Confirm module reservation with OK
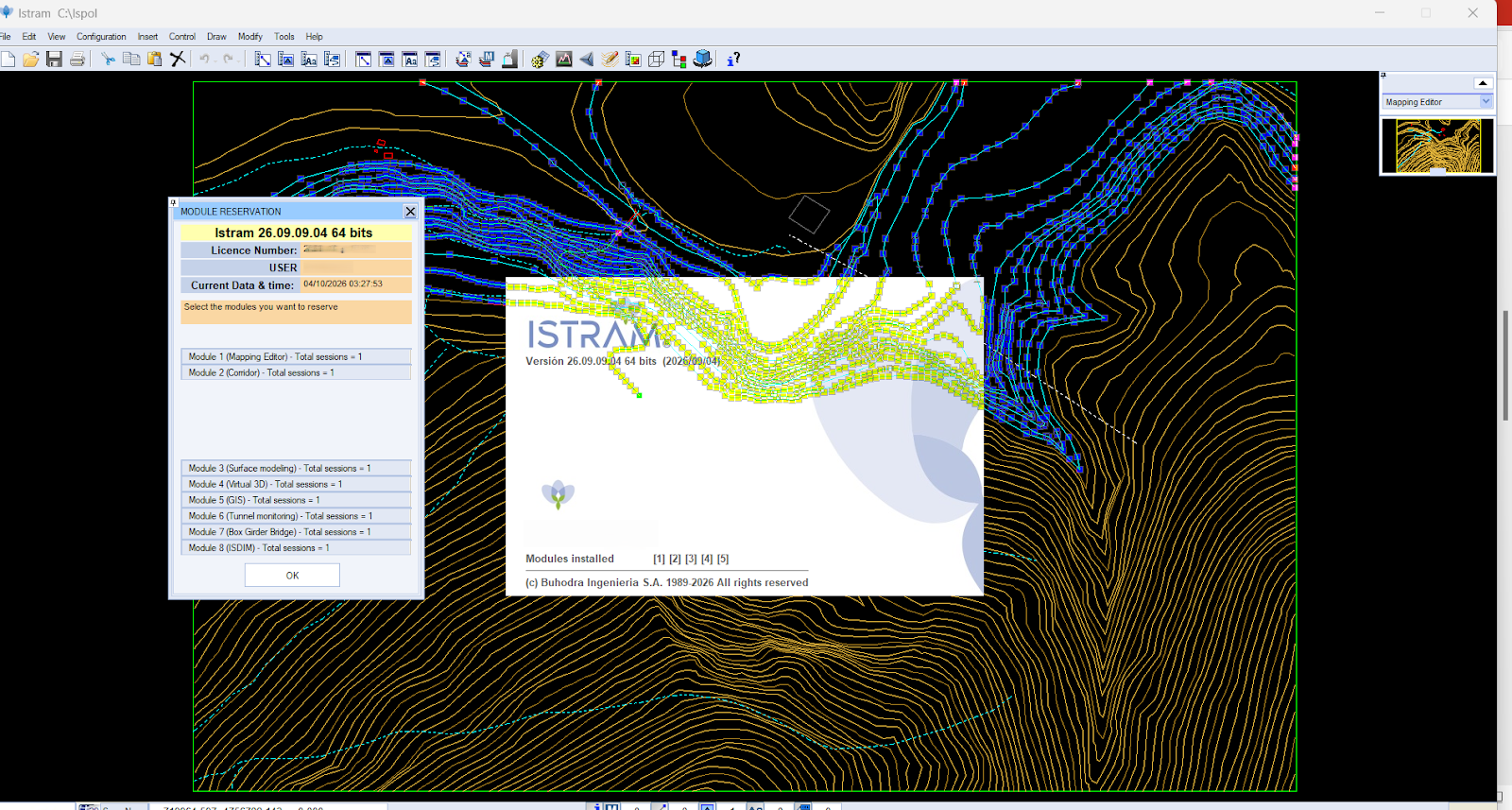The height and width of the screenshot is (810, 1512). pyautogui.click(x=292, y=575)
